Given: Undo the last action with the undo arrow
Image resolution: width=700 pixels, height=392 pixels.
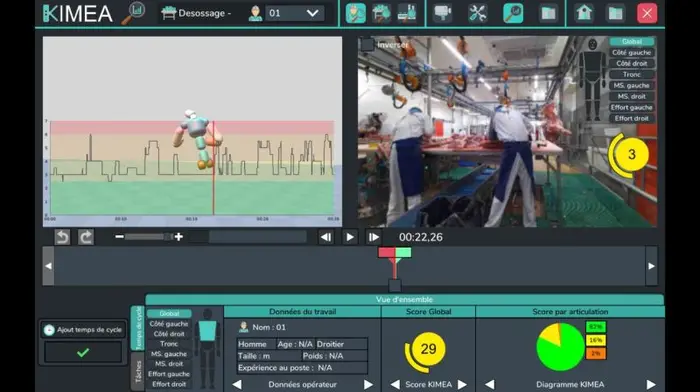Looking at the screenshot, I should tap(62, 237).
